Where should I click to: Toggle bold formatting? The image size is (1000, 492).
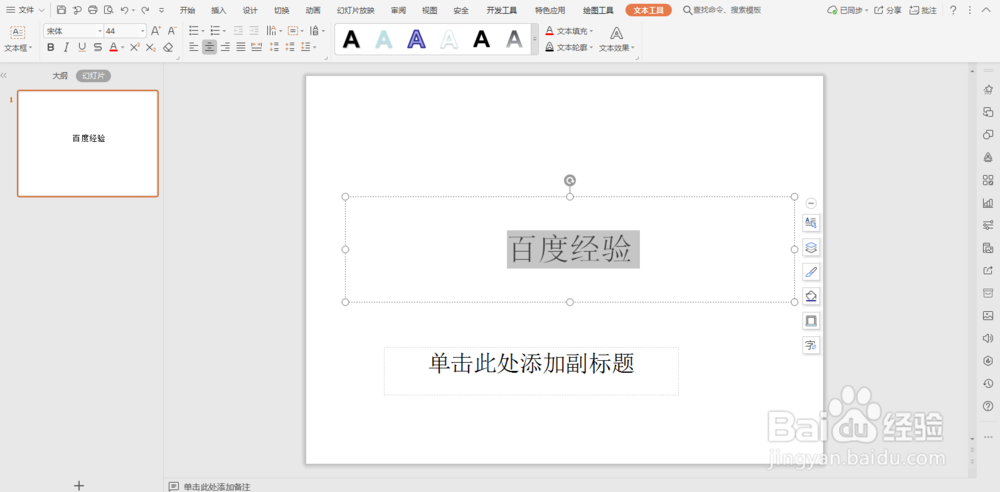pos(50,47)
